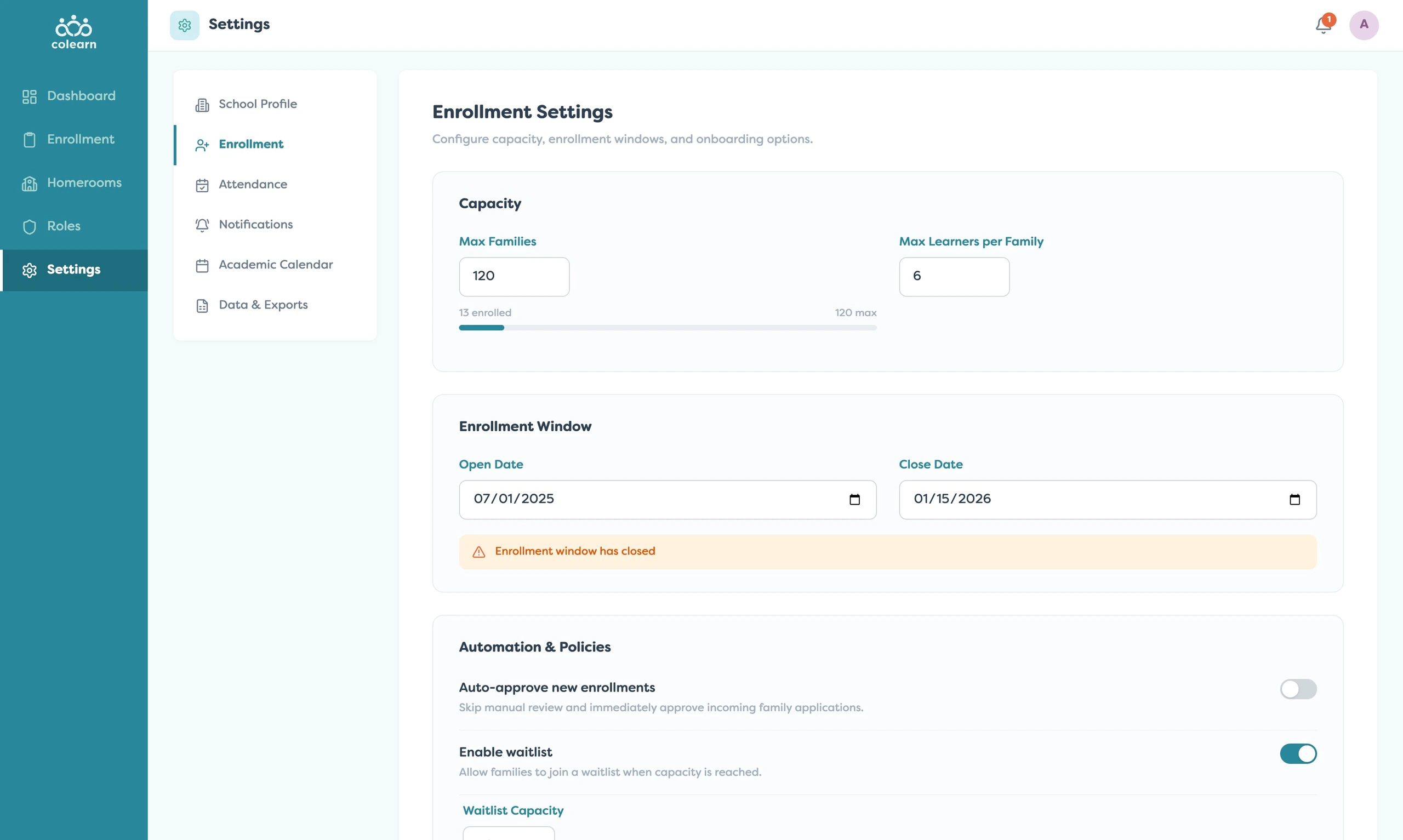Screen dimensions: 1403x840
Task: Open the Close Date calendar picker
Action: pos(1294,499)
